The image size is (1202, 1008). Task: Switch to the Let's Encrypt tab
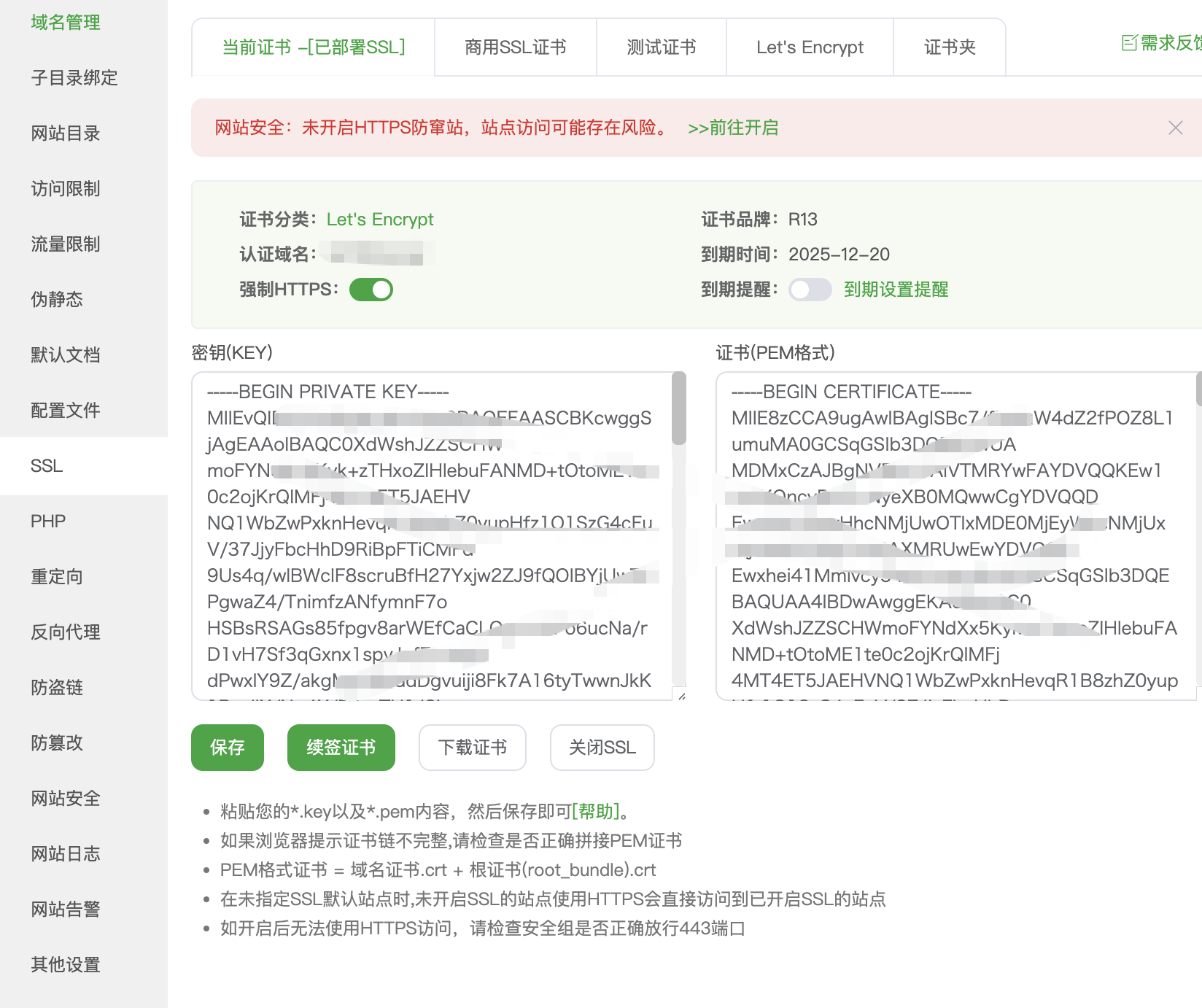[810, 47]
